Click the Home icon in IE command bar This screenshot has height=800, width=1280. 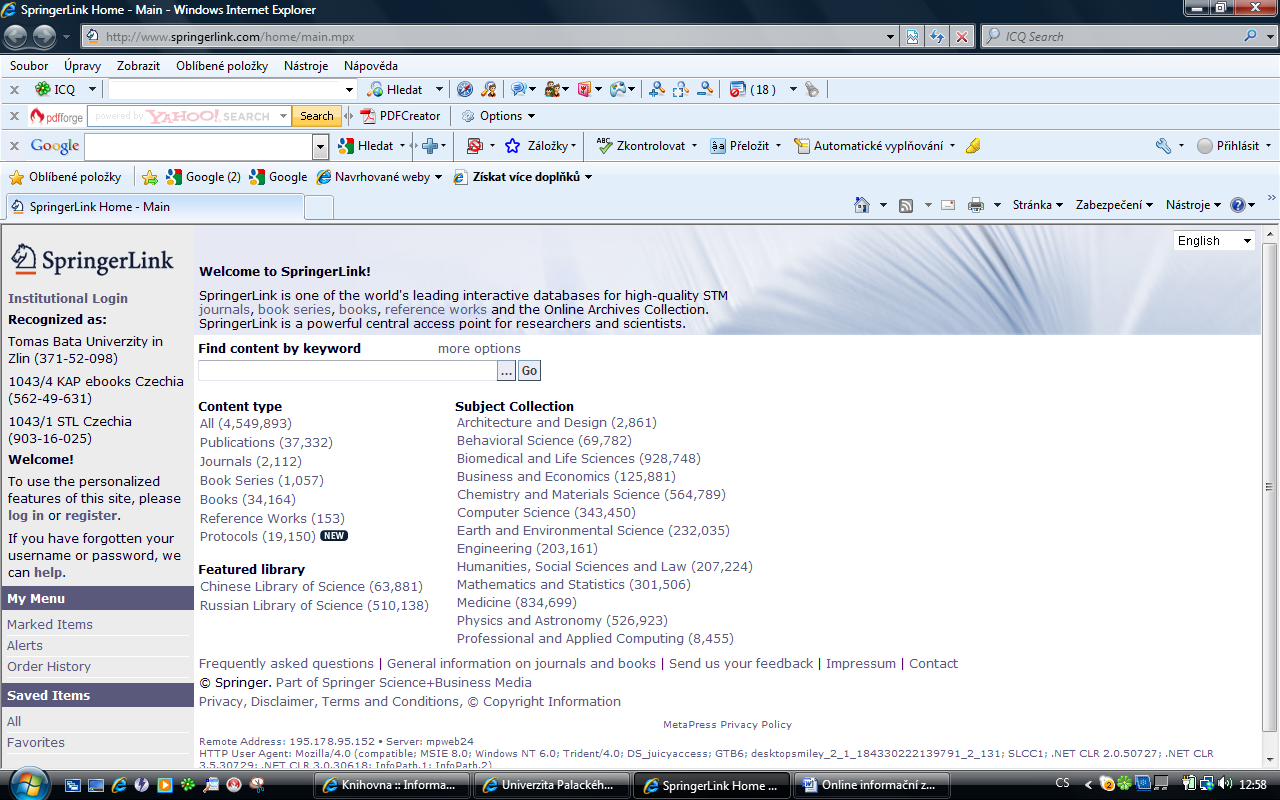(x=862, y=205)
